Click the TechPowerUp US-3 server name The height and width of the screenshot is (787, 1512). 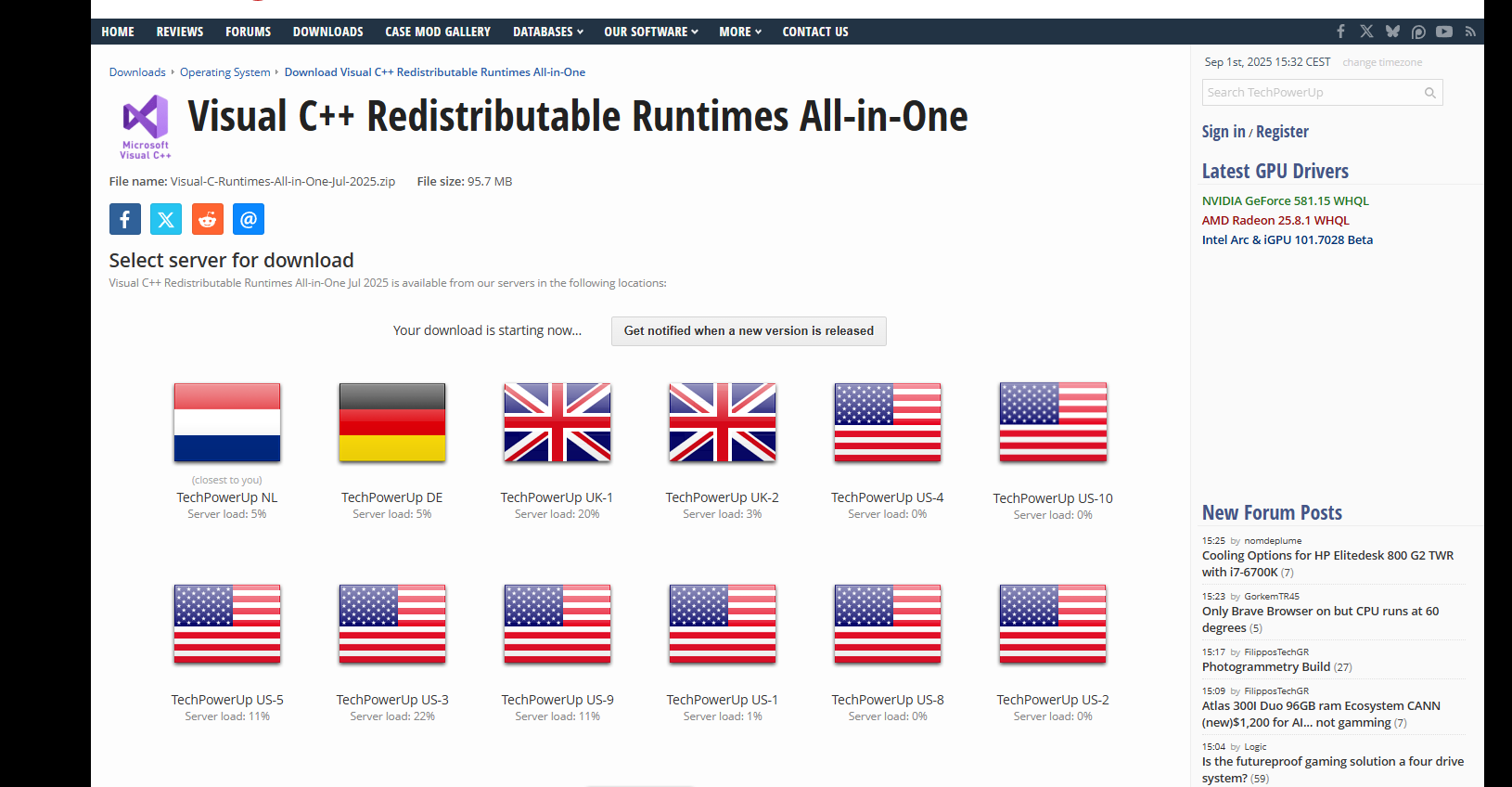click(392, 700)
